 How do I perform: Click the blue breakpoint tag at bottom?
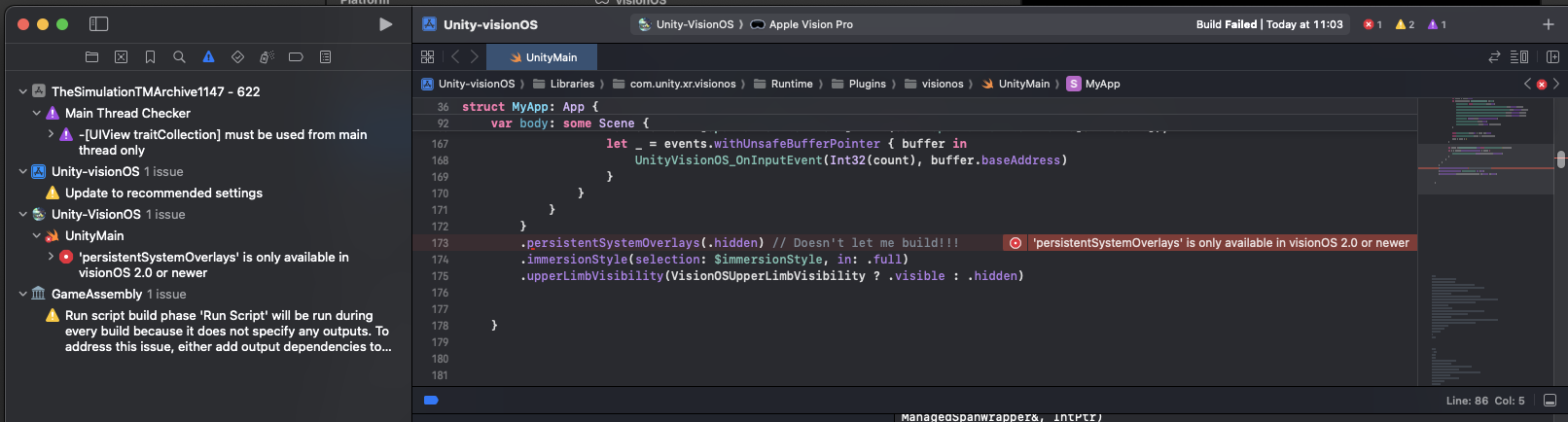pos(432,400)
